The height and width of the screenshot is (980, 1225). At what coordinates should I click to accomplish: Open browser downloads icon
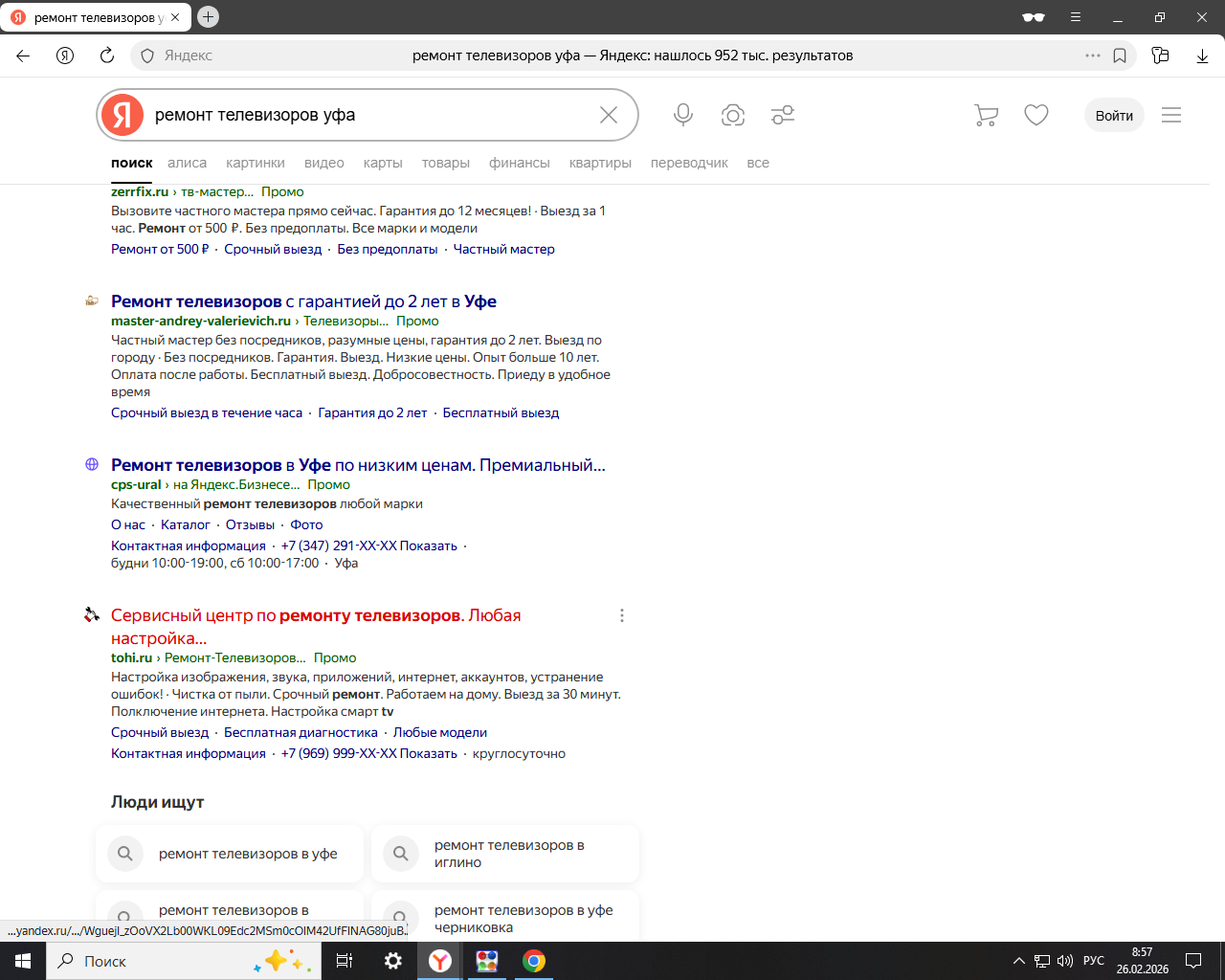click(x=1202, y=56)
